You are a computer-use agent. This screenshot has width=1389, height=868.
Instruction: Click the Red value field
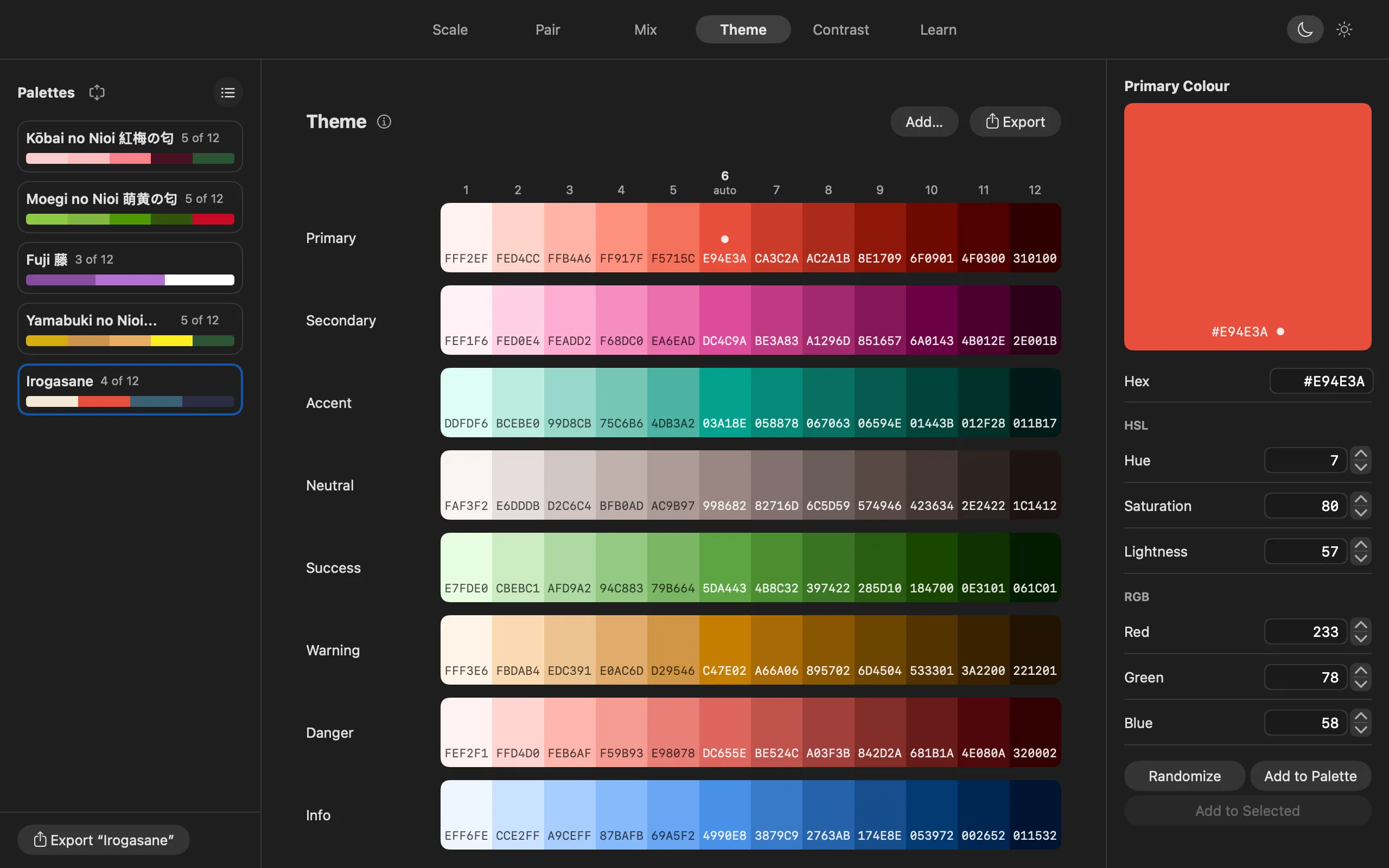tap(1305, 631)
